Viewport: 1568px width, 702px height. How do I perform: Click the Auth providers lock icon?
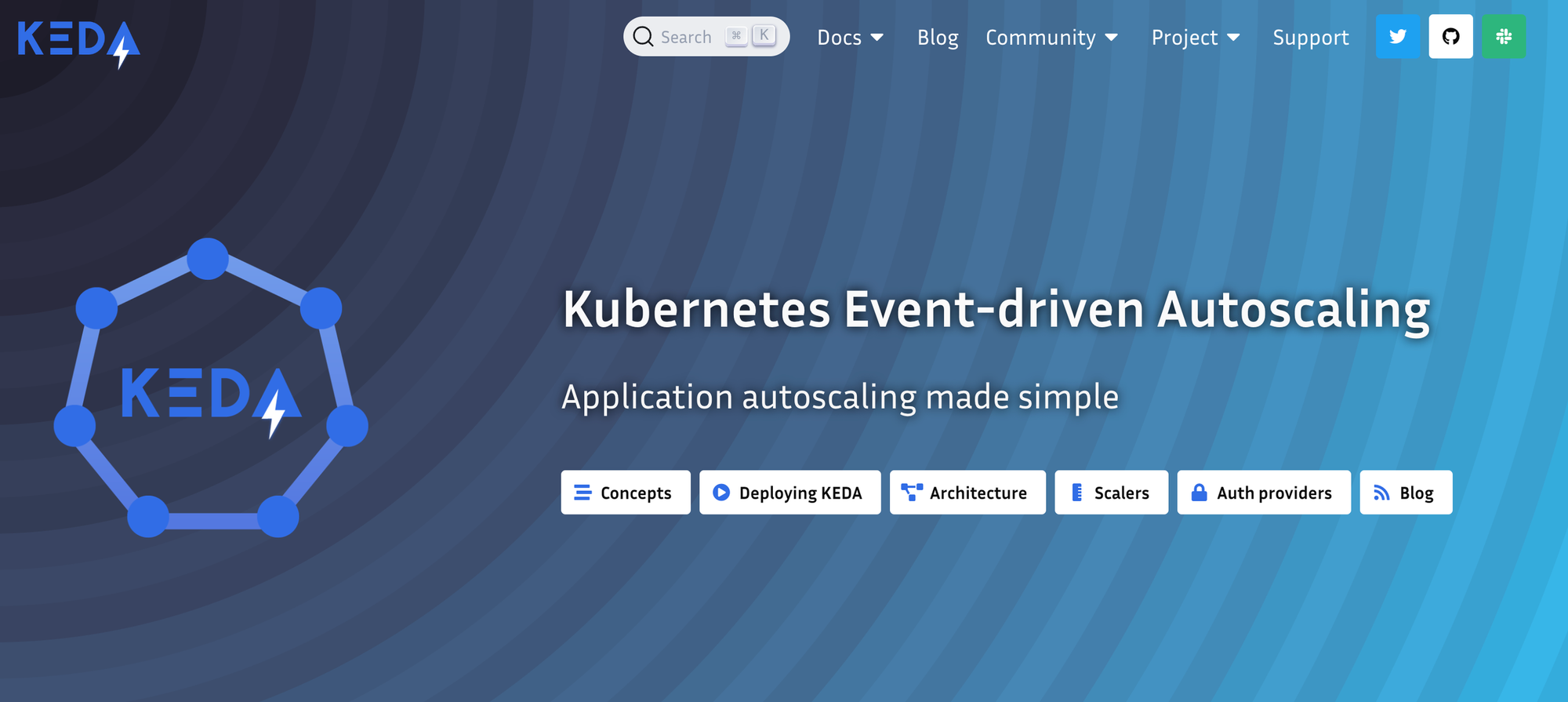pos(1199,493)
